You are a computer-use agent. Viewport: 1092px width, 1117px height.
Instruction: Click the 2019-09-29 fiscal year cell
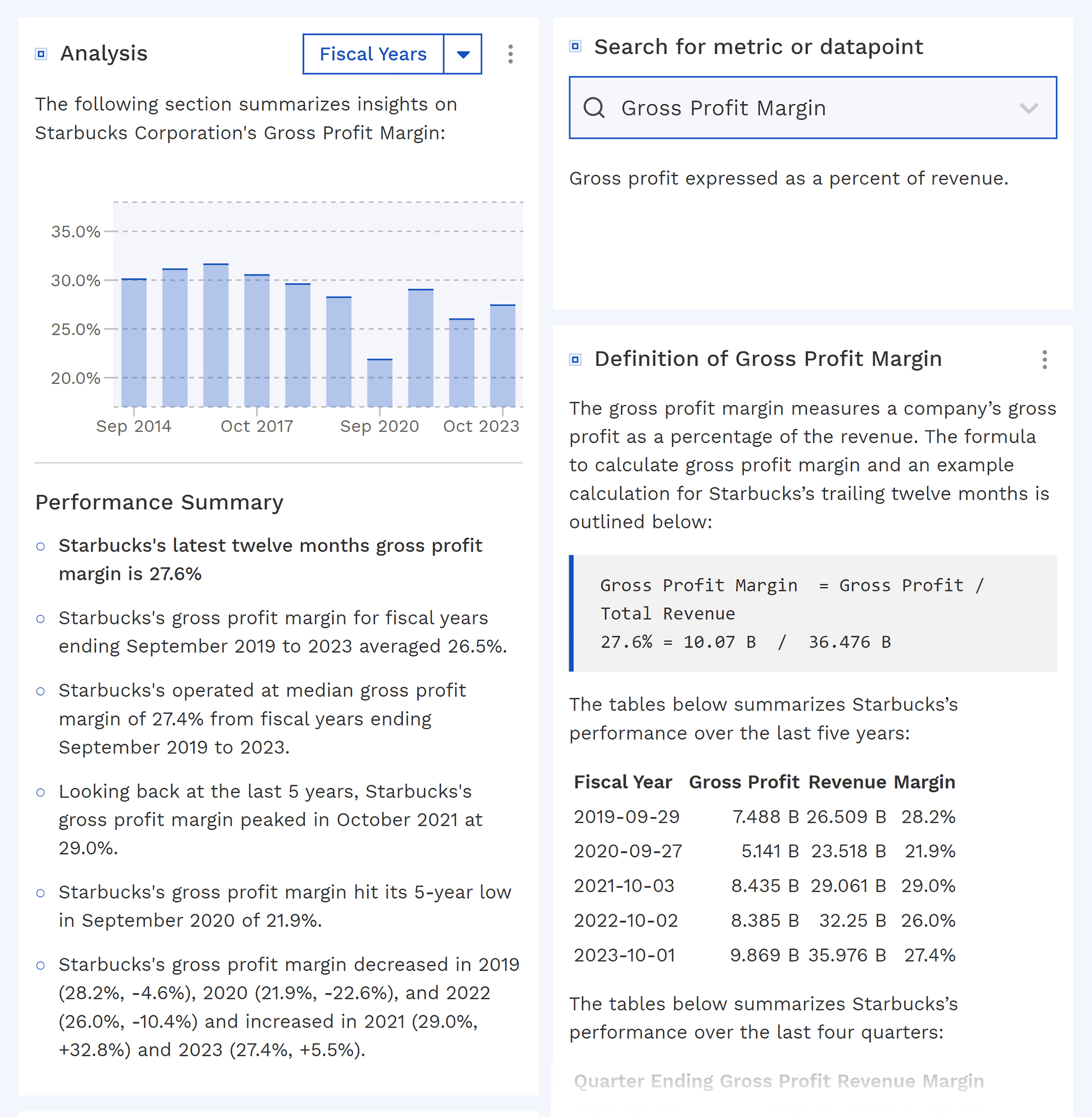pos(626,817)
